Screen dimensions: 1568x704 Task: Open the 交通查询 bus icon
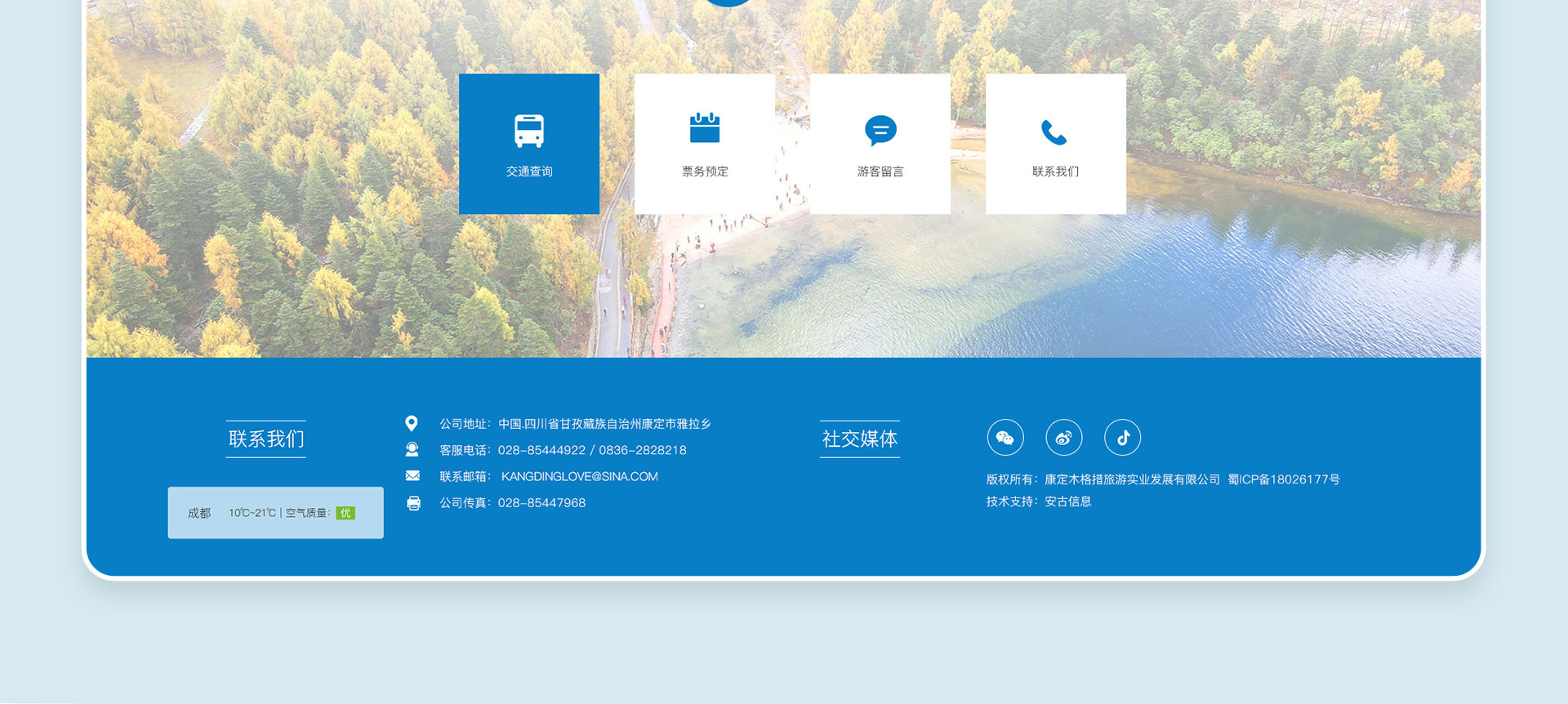point(529,131)
